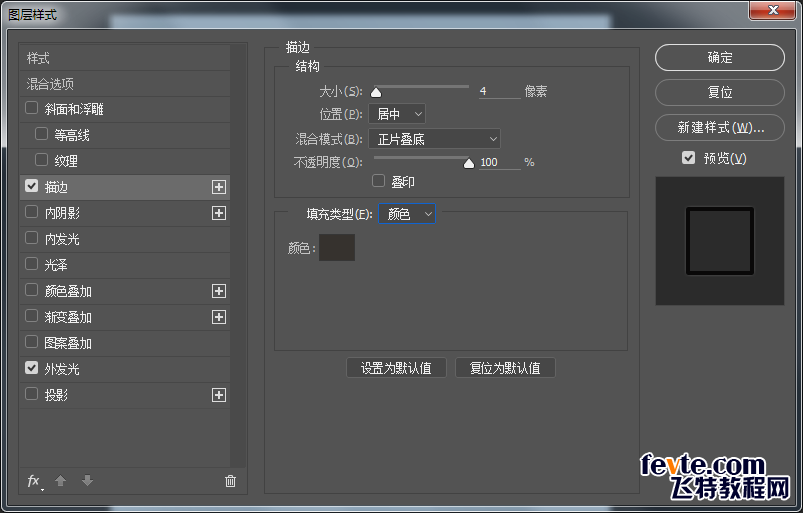803x513 pixels.
Task: Click the plus icon next to 颜色叠加
Action: point(219,291)
